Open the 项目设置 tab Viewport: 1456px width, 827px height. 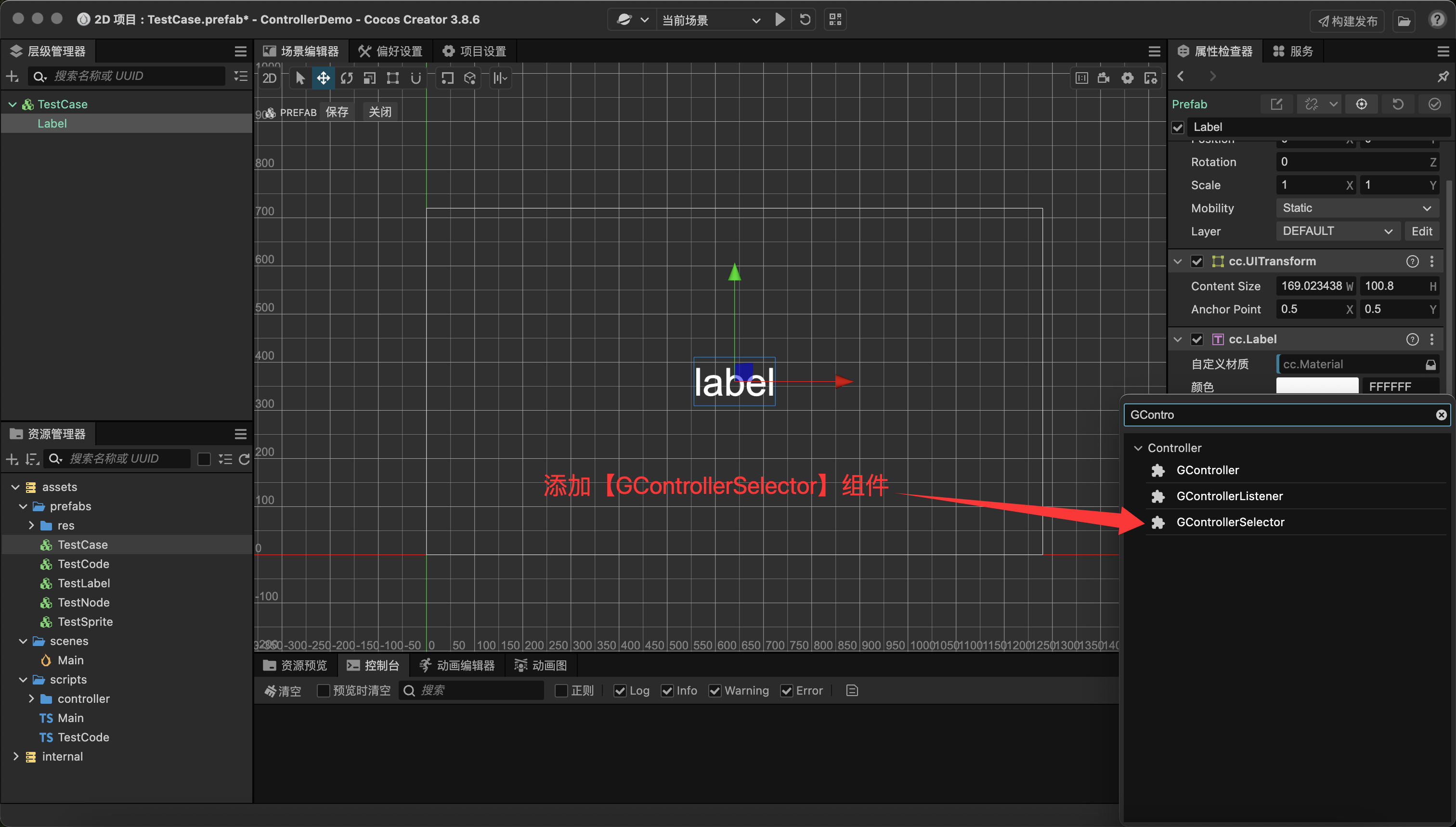tap(474, 51)
